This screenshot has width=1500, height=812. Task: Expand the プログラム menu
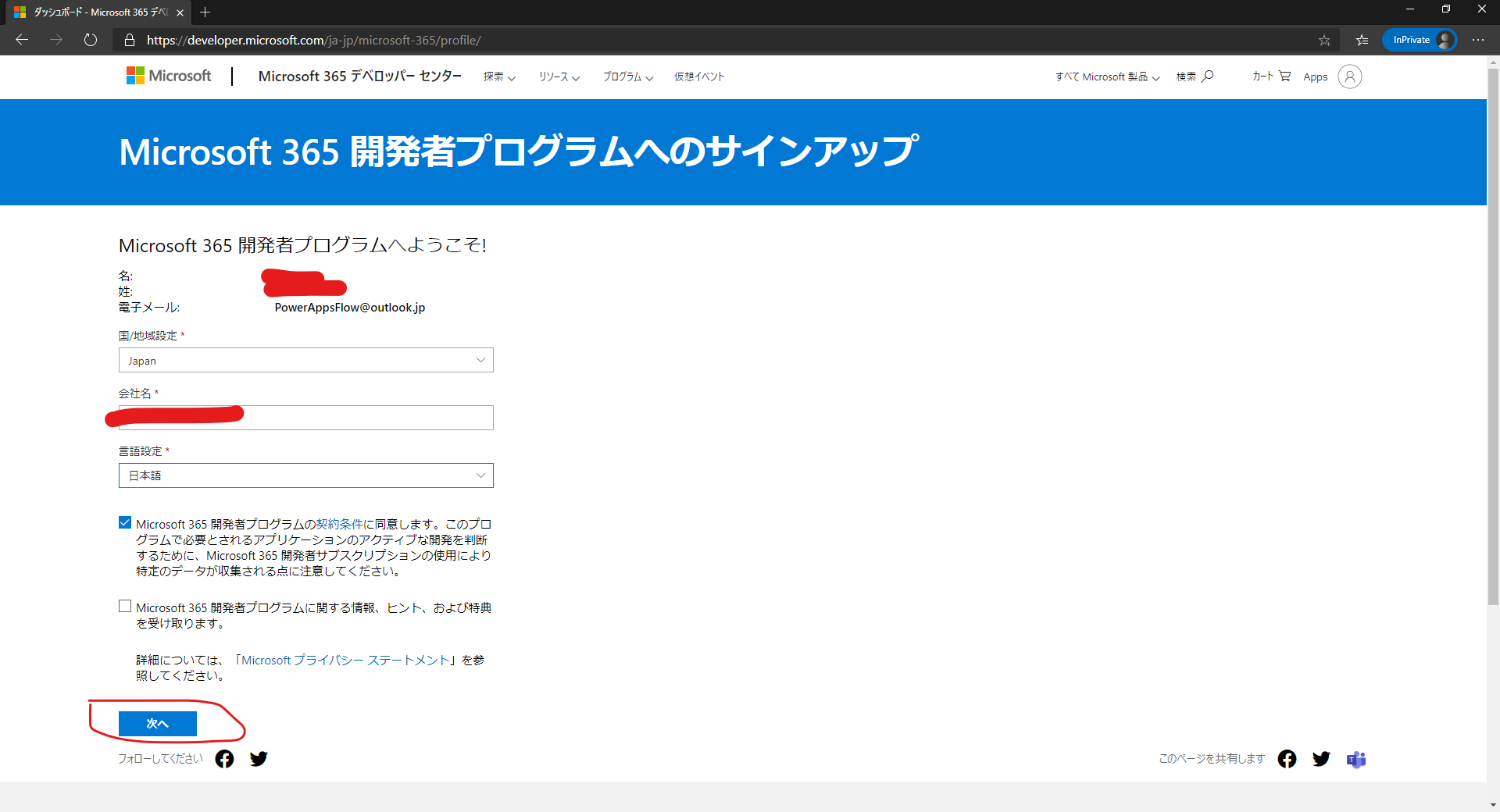coord(627,77)
